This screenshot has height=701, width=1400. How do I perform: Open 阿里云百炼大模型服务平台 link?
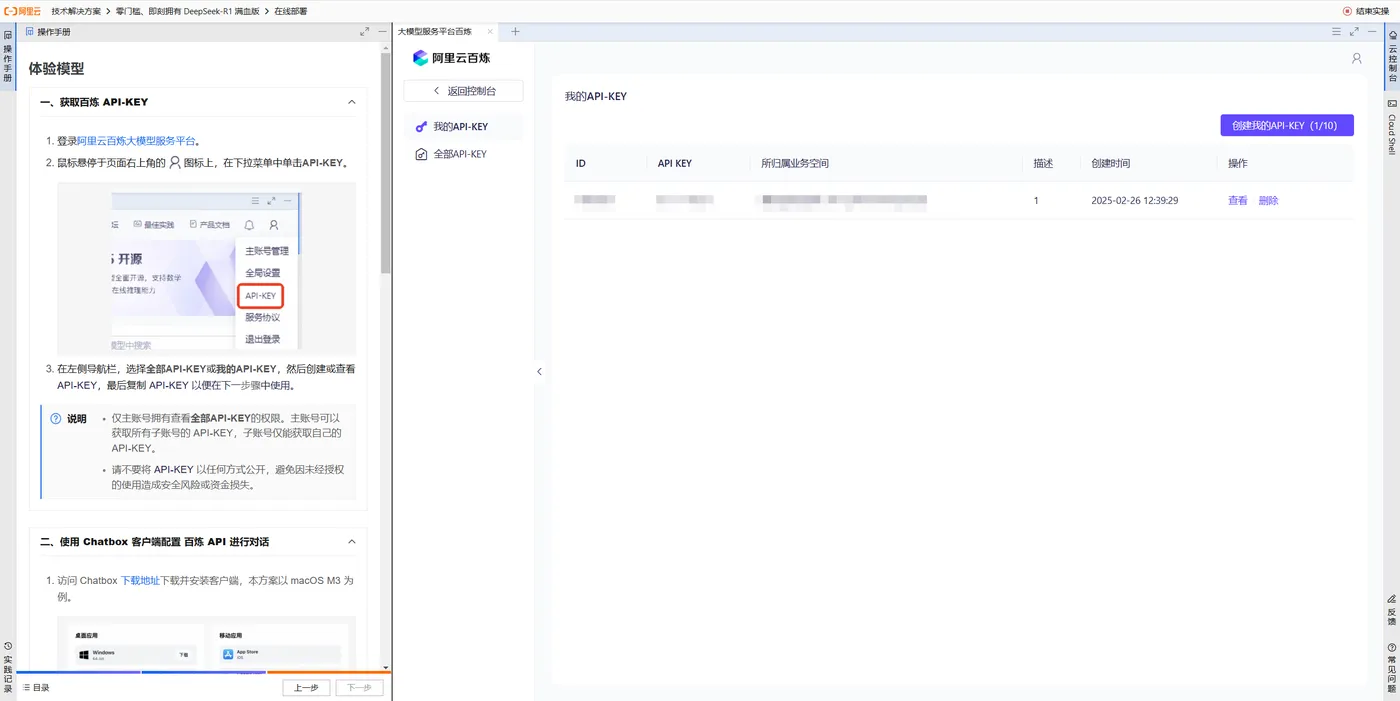coord(136,141)
